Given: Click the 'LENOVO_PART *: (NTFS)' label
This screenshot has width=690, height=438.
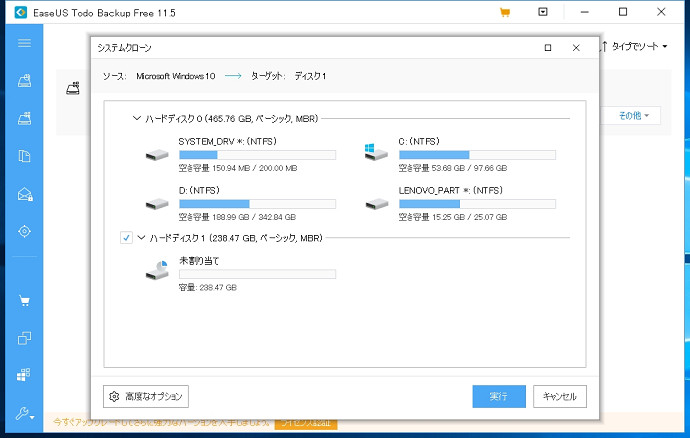Looking at the screenshot, I should pos(451,190).
